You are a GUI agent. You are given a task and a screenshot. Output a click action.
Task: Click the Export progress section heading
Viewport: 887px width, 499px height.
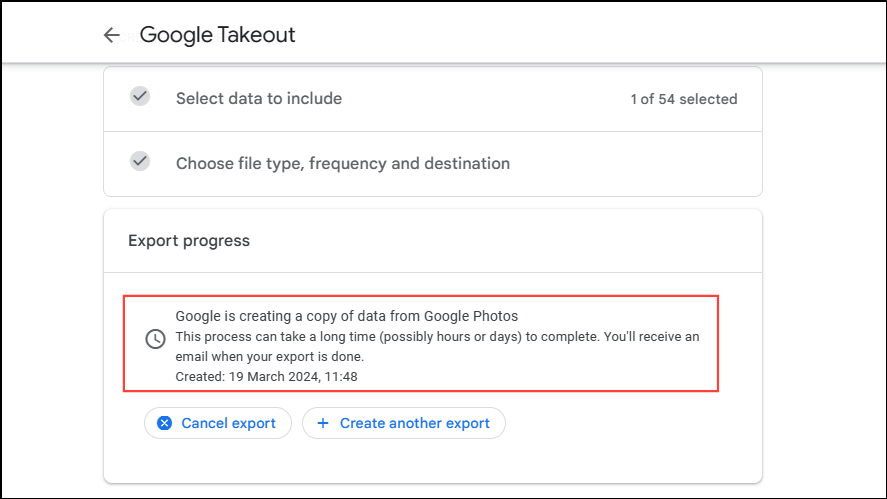[x=189, y=241]
